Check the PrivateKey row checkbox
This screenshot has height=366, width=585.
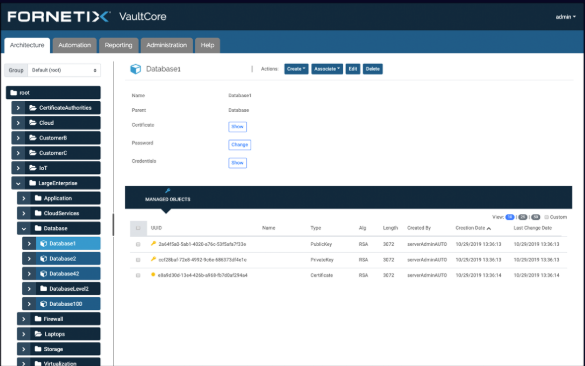point(138,260)
